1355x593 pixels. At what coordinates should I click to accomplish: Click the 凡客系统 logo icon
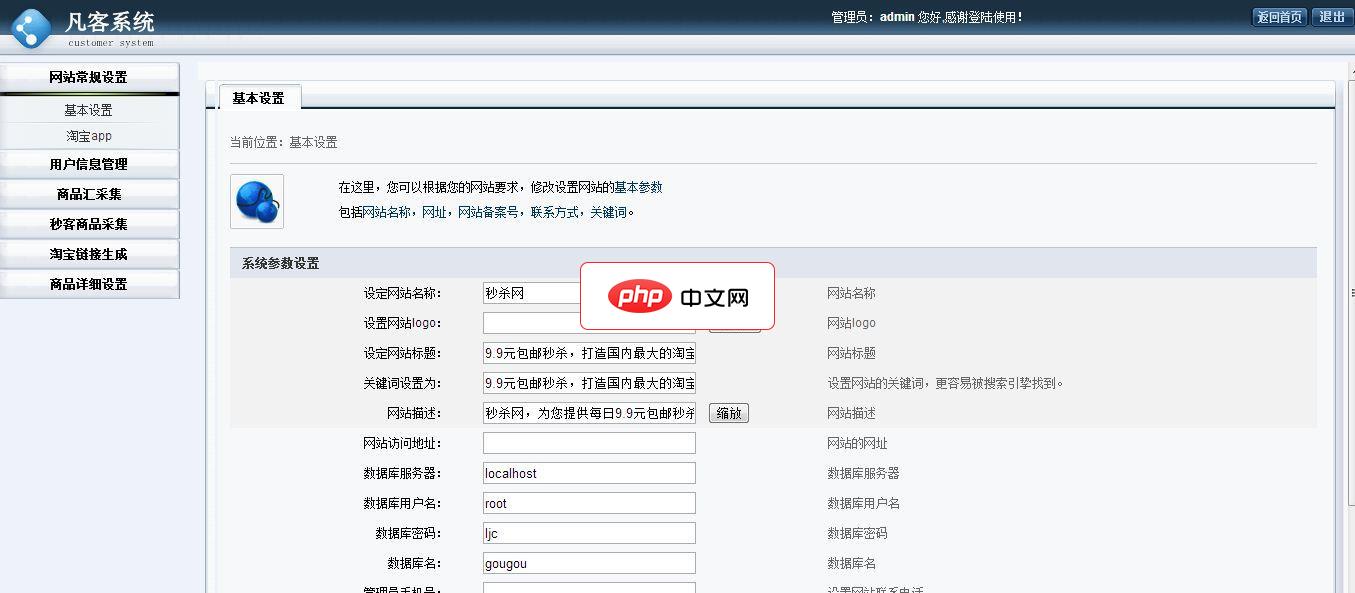(30, 27)
